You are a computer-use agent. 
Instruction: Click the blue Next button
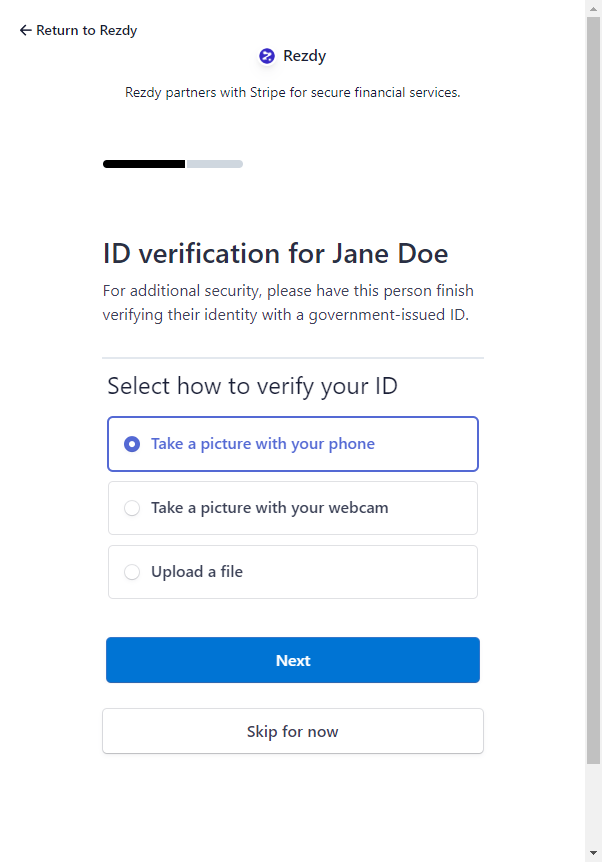(293, 660)
